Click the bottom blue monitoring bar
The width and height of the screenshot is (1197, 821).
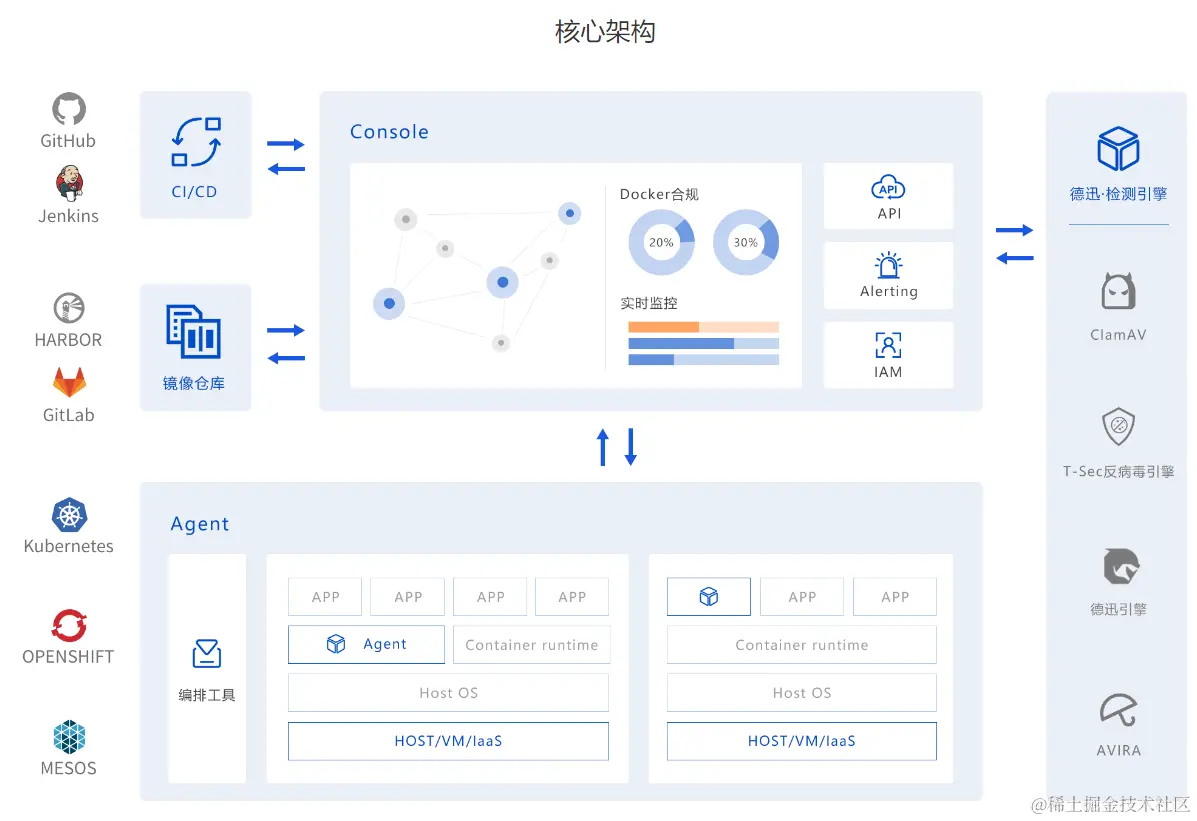tap(703, 360)
